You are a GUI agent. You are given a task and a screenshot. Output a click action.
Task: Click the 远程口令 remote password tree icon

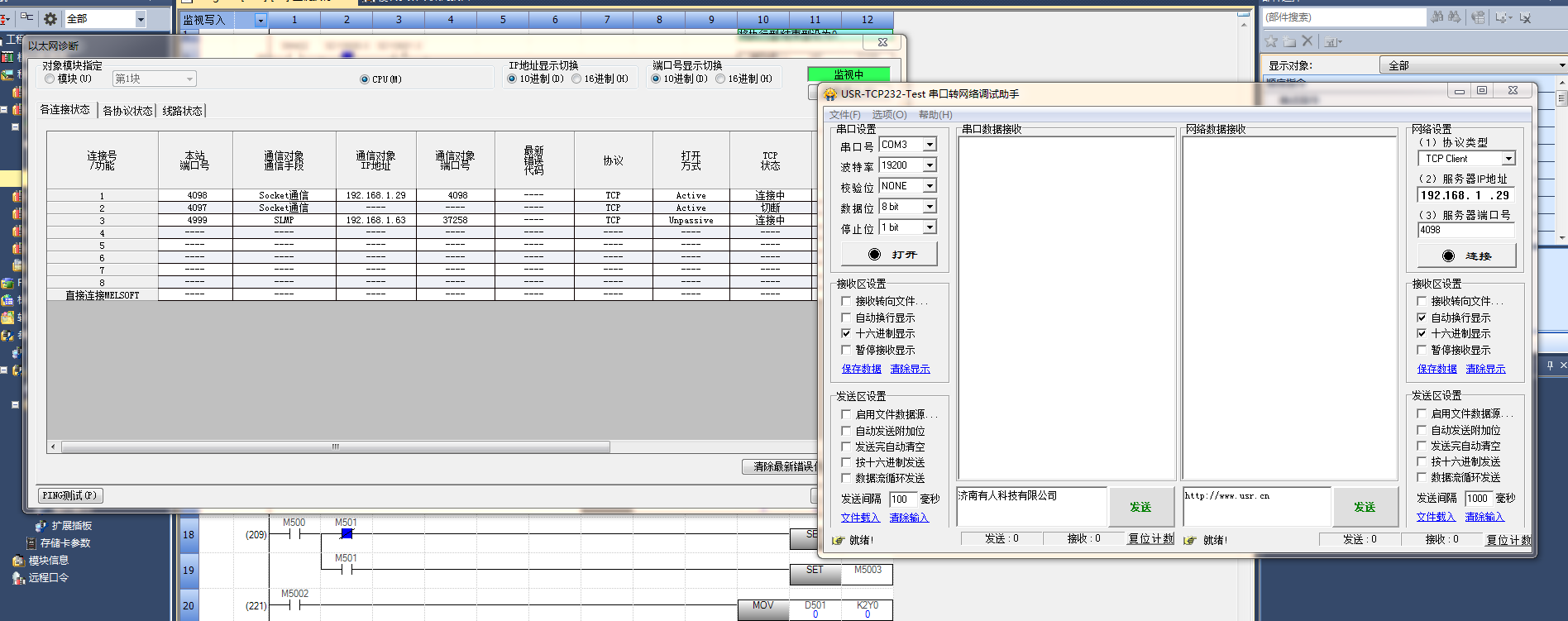[x=18, y=578]
